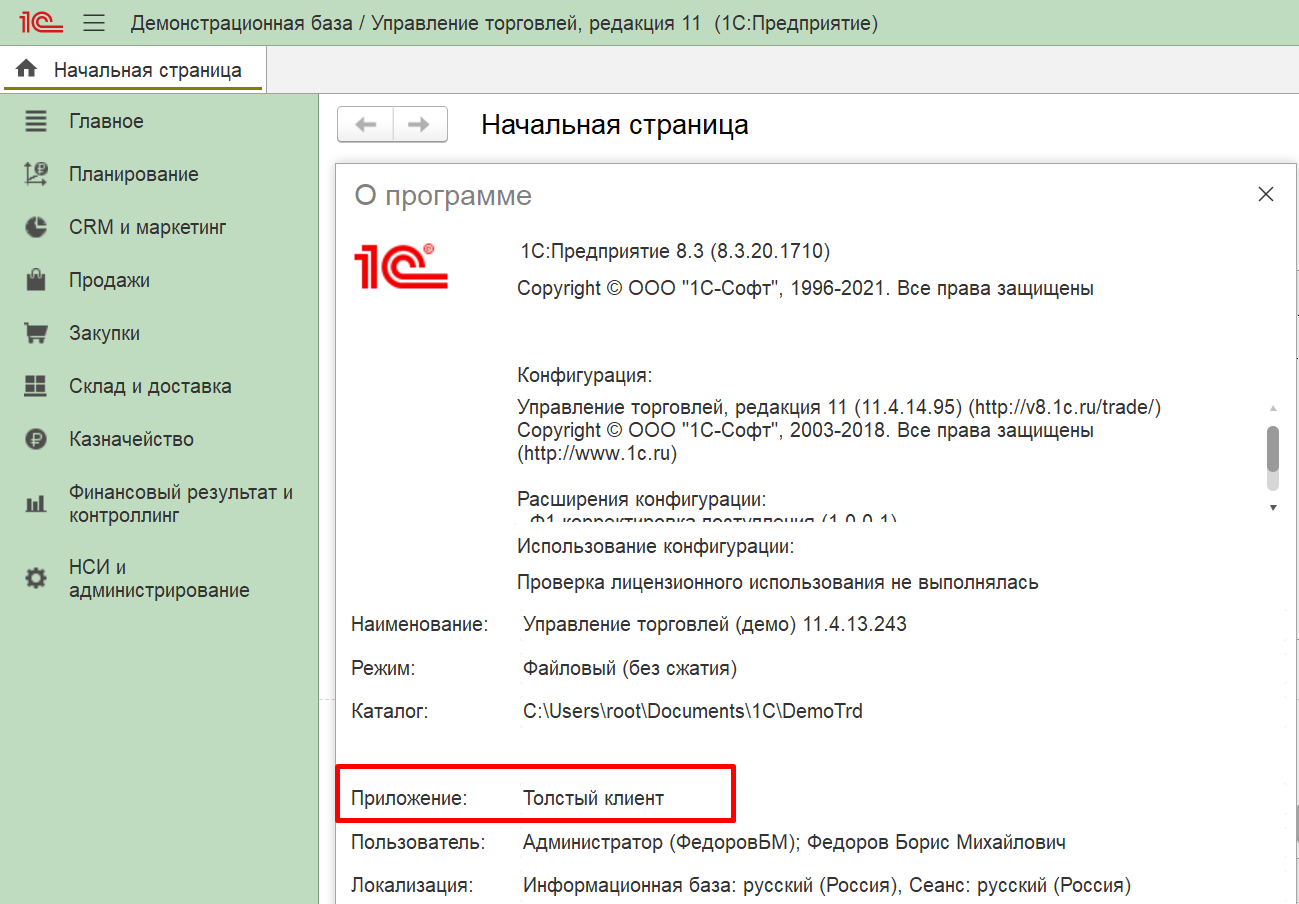Click the Каталог path field
Screen dimensions: 1299x904
click(693, 712)
